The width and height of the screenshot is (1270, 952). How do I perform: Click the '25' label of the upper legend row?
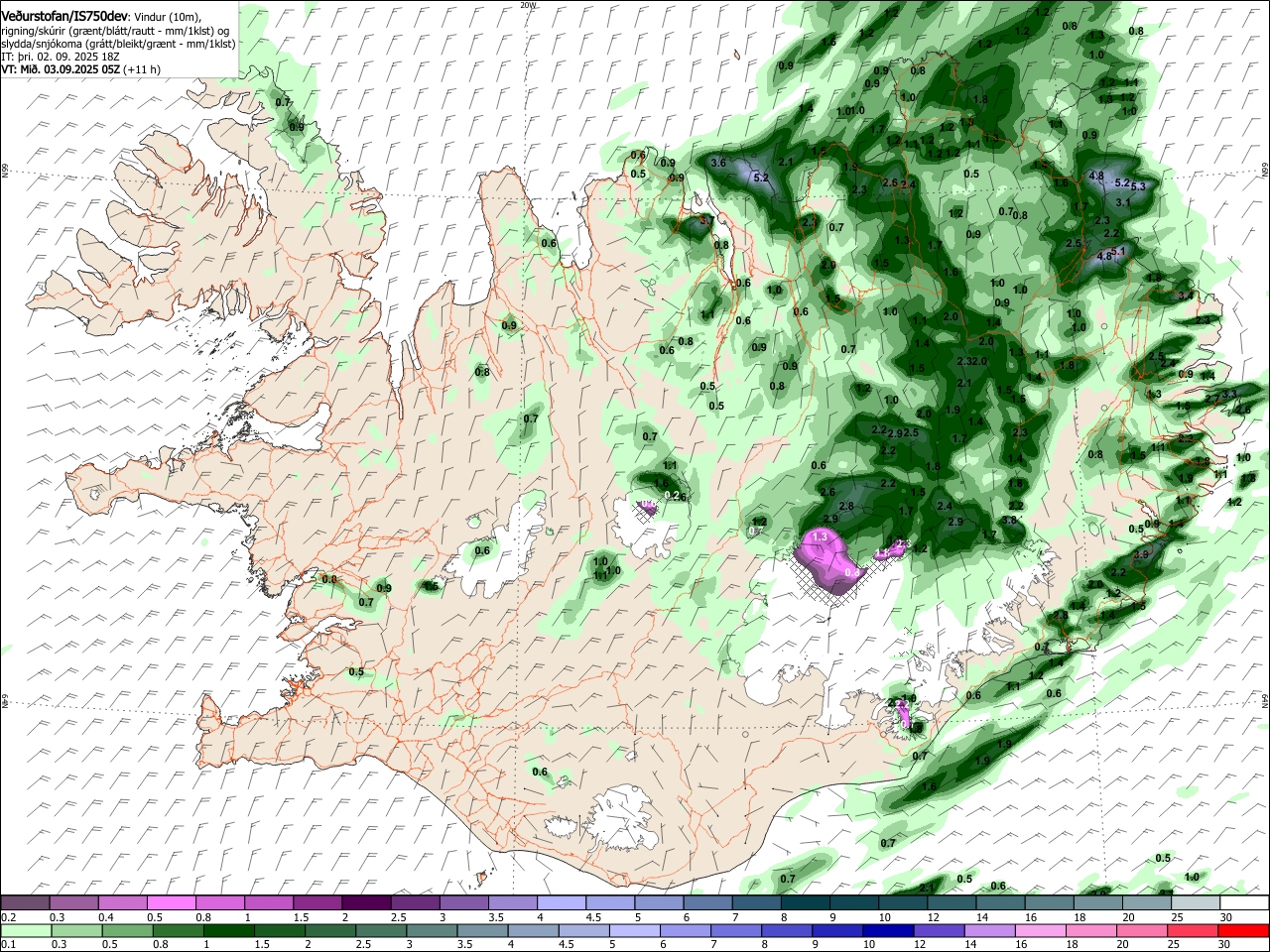[x=1178, y=917]
